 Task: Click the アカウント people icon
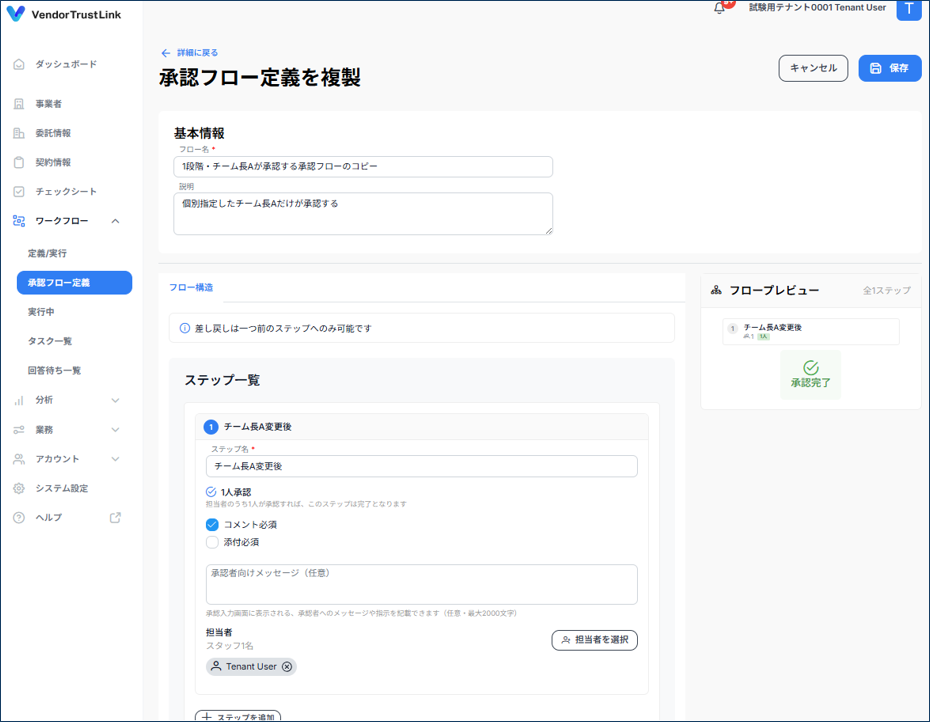tap(19, 459)
